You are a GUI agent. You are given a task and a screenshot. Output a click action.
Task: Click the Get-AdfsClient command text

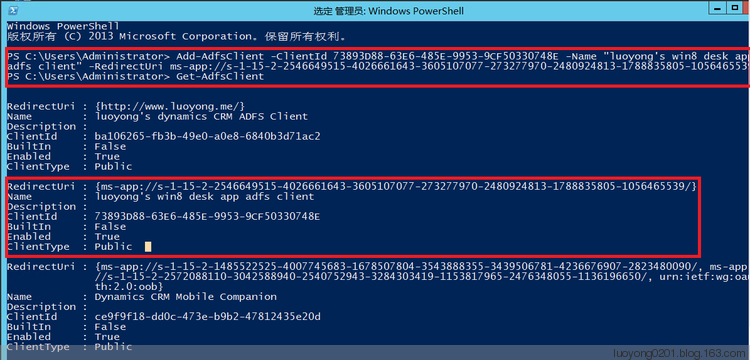(220, 76)
